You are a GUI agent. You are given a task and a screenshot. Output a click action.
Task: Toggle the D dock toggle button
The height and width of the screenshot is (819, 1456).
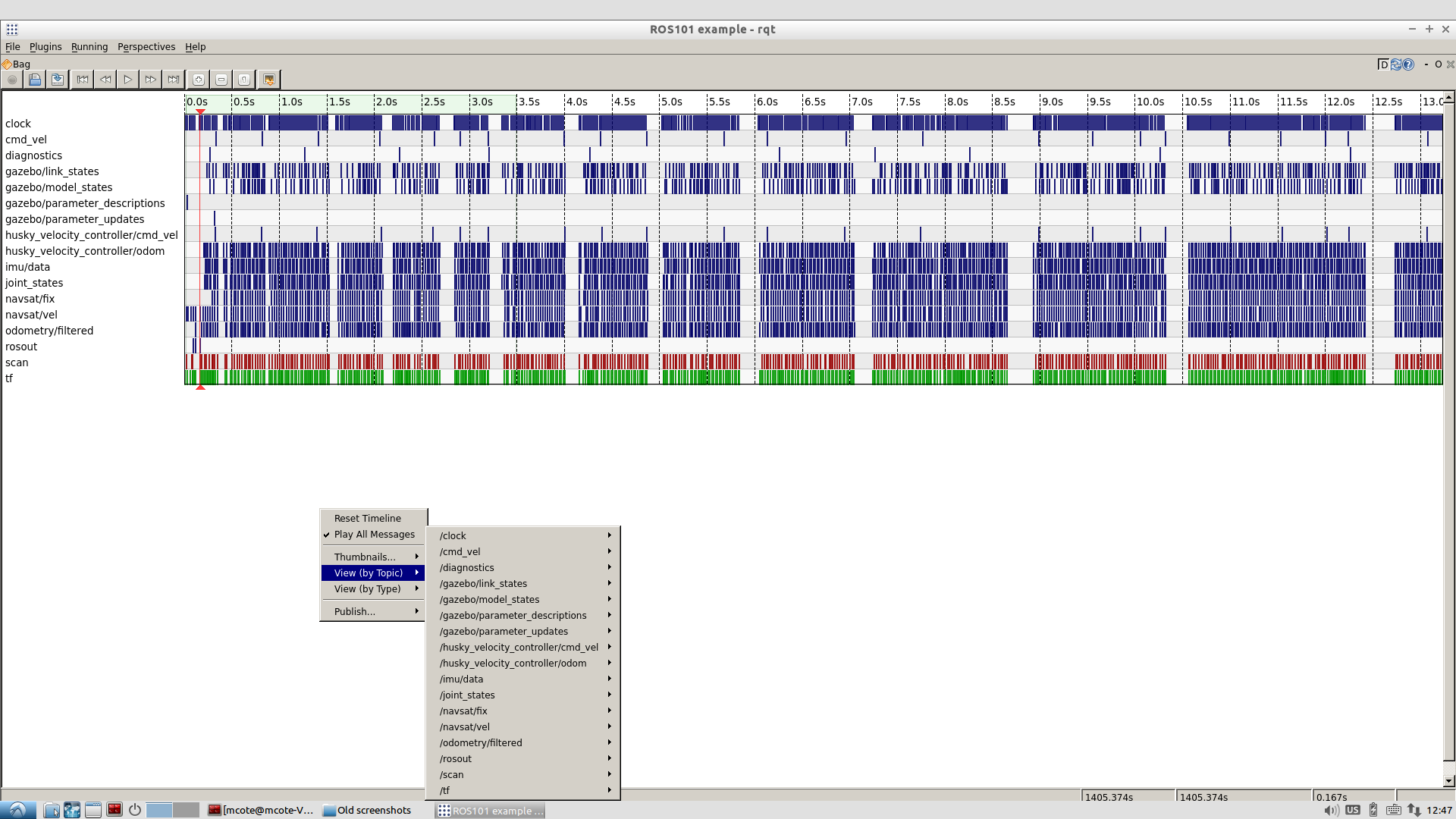pyautogui.click(x=1383, y=64)
